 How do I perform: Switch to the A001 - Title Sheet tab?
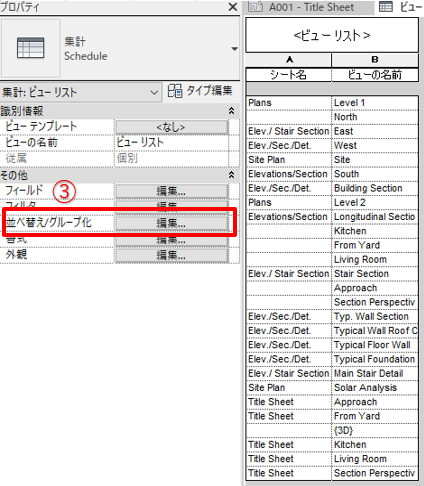(x=309, y=7)
